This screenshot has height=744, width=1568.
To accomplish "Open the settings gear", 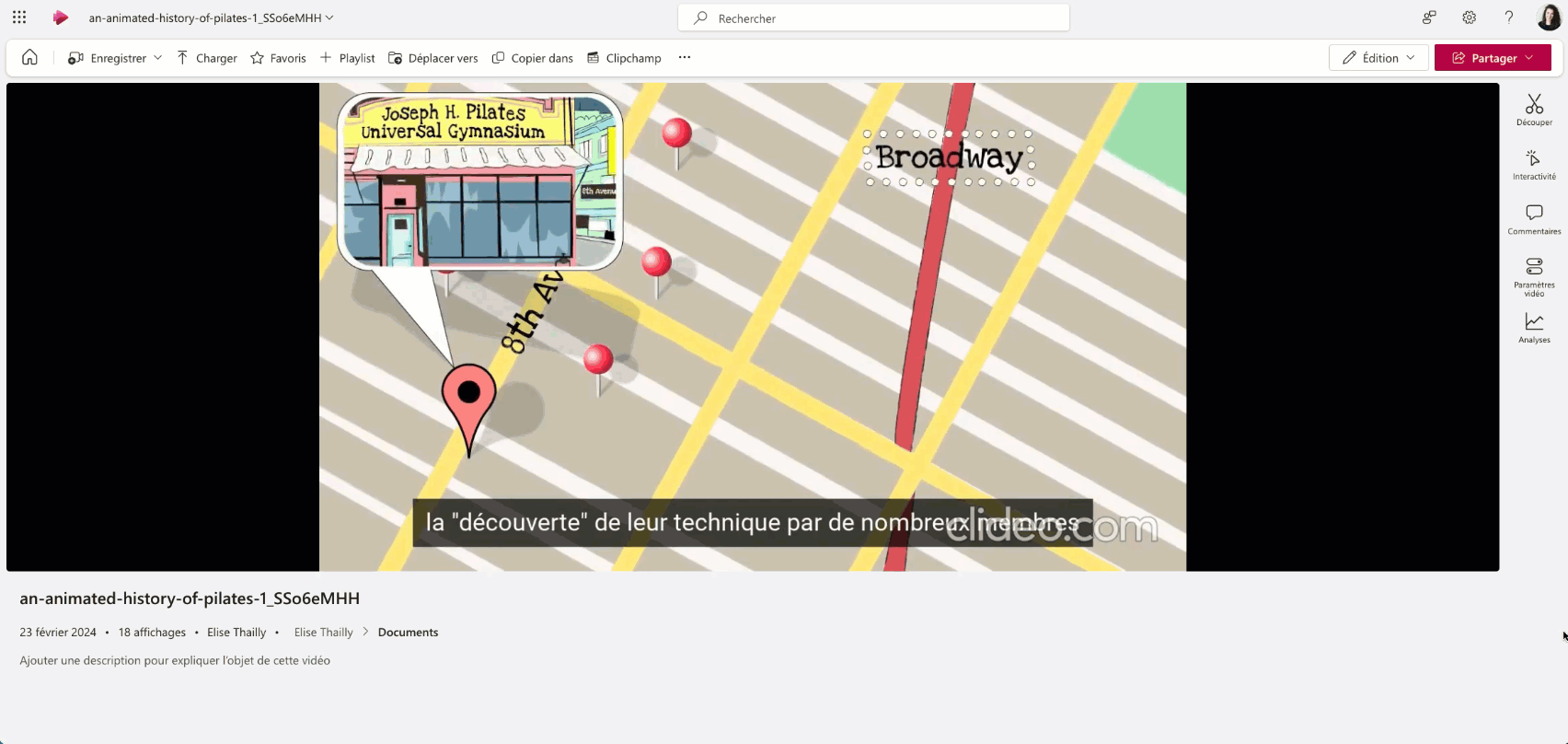I will pyautogui.click(x=1469, y=17).
